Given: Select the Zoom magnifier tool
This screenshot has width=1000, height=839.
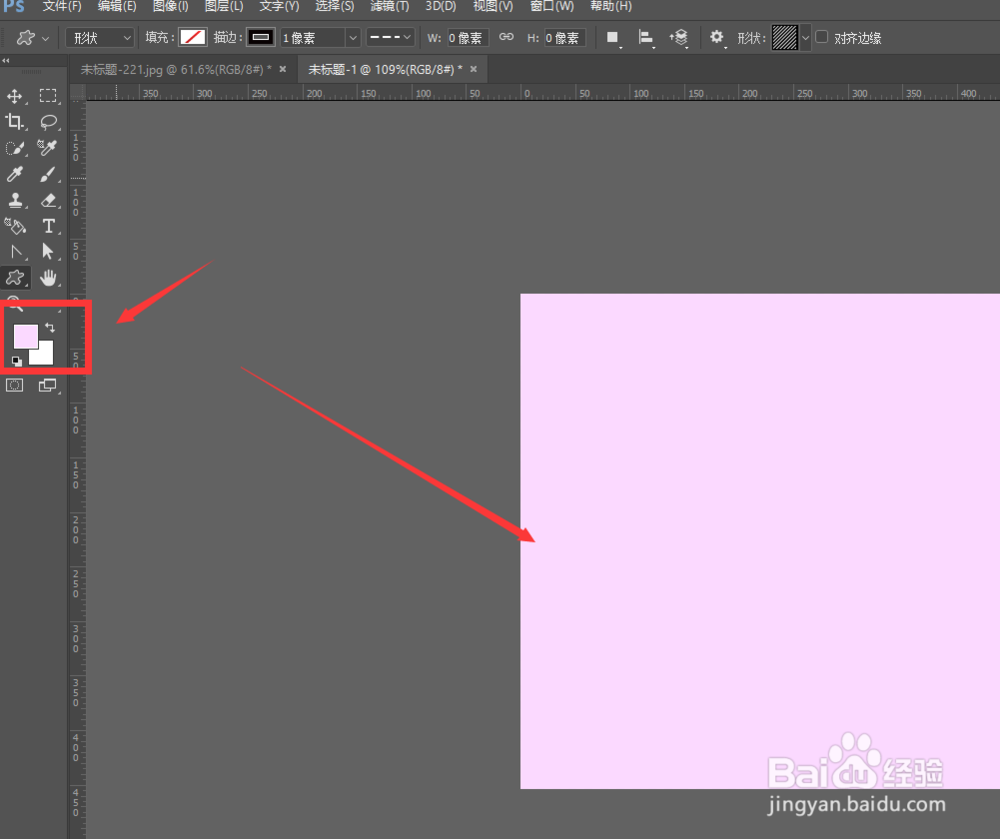Looking at the screenshot, I should click(x=15, y=303).
